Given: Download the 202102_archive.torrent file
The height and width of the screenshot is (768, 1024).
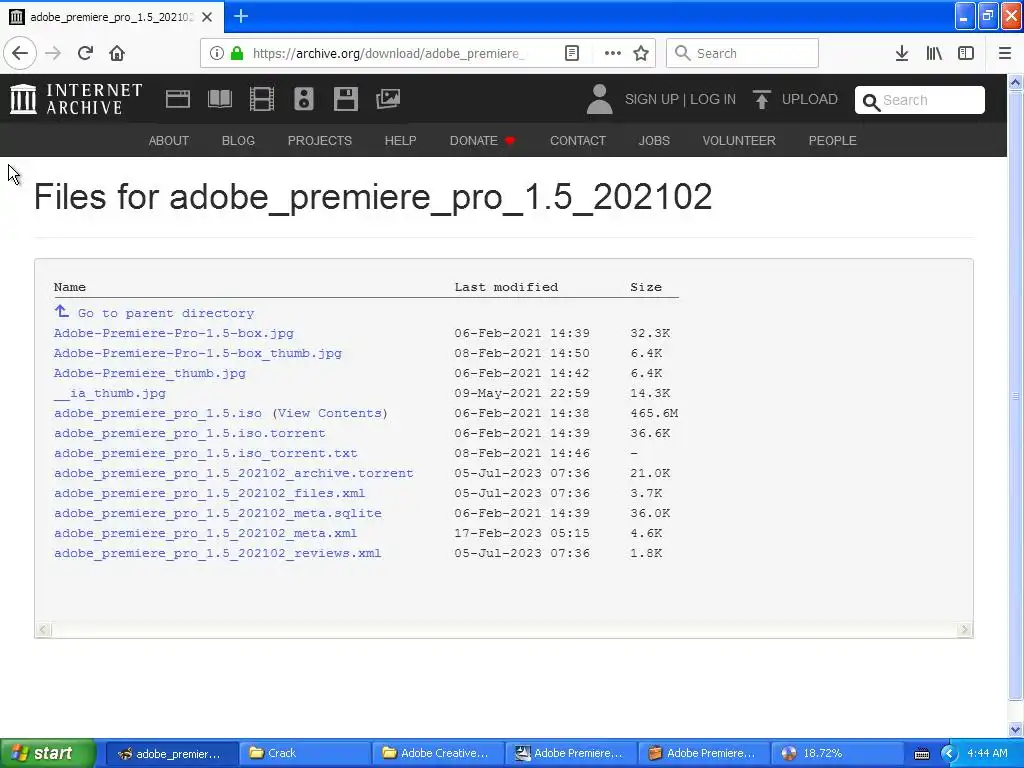Looking at the screenshot, I should pyautogui.click(x=234, y=473).
